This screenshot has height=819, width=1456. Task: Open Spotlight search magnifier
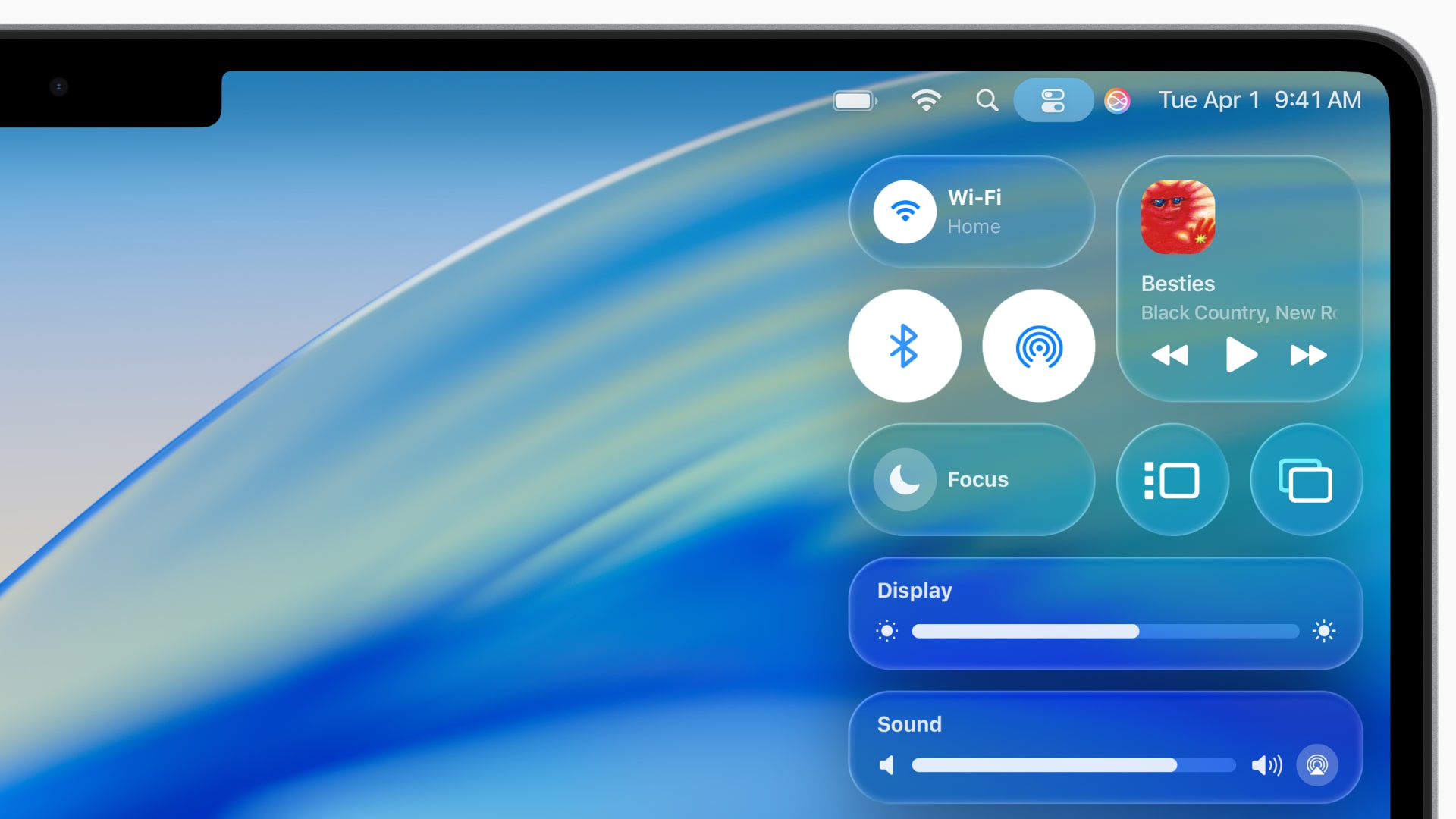[987, 100]
